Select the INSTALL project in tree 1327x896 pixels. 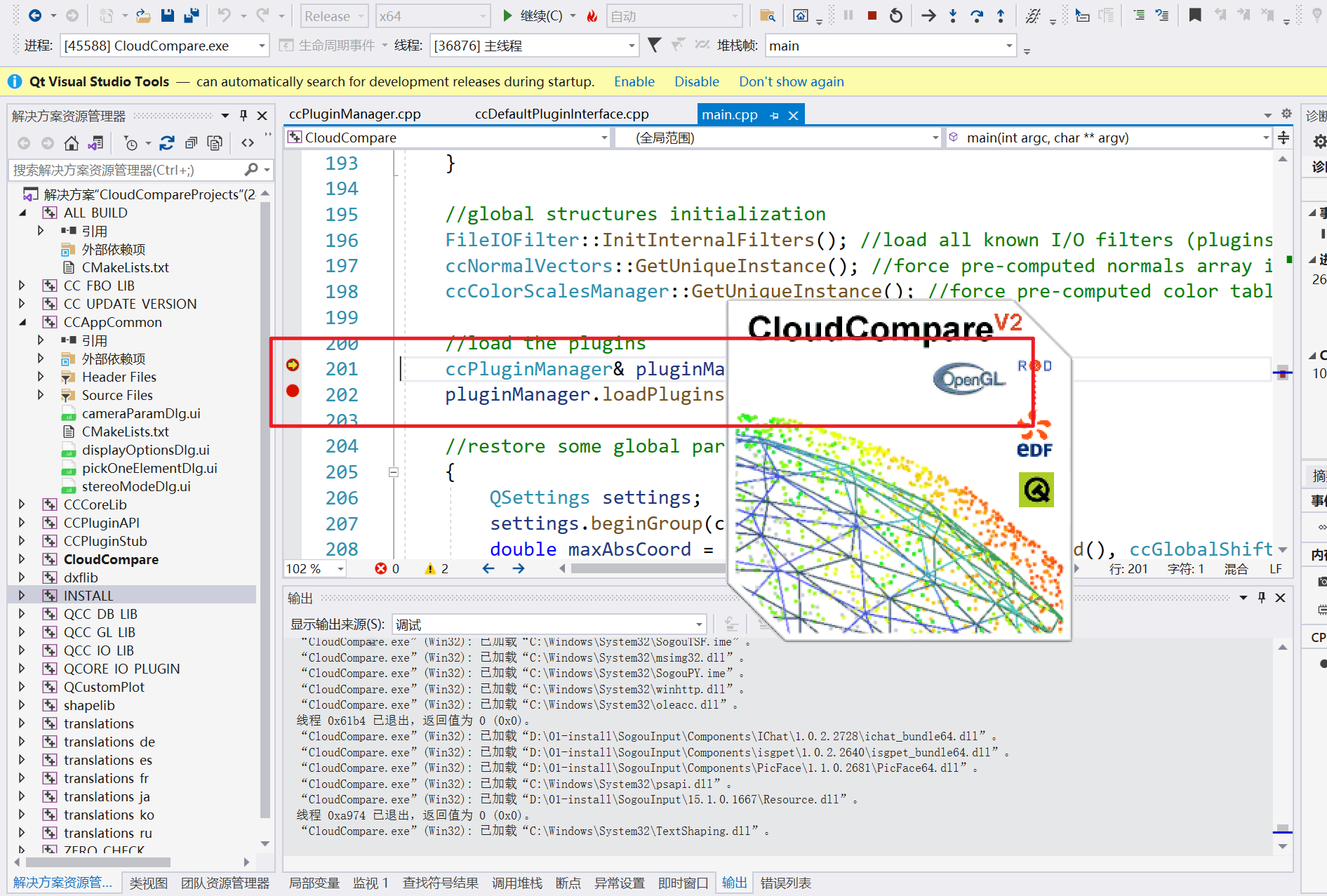88,596
